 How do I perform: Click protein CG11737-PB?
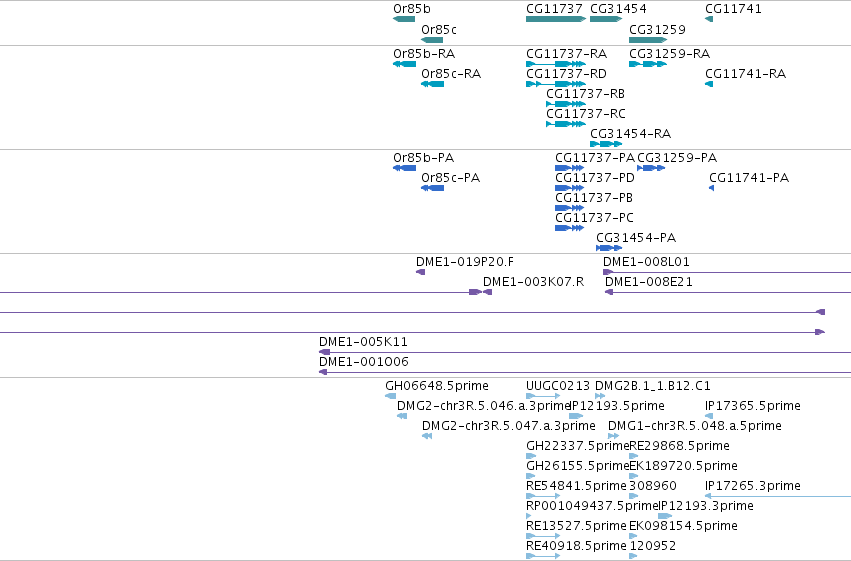tap(594, 198)
